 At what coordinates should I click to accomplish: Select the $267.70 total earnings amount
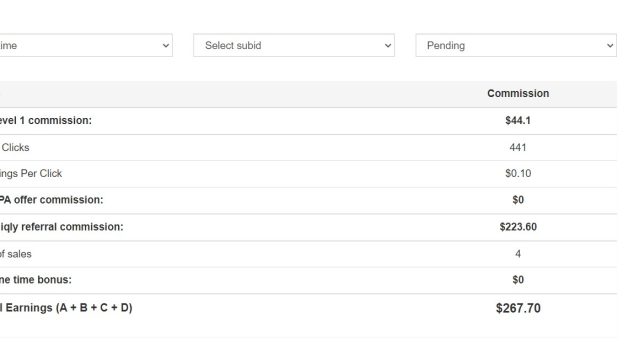[518, 308]
